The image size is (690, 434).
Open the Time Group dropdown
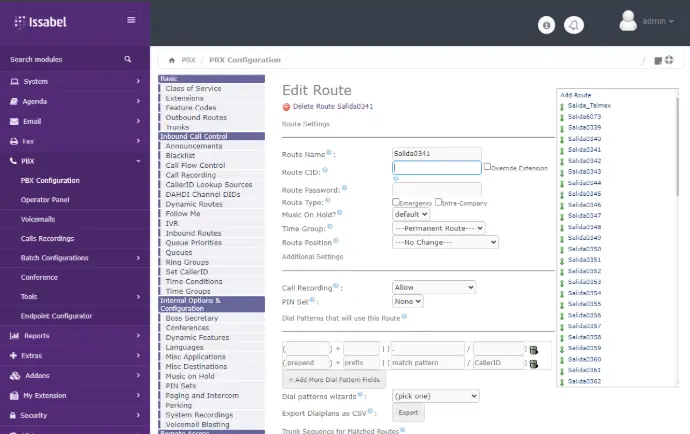439,228
